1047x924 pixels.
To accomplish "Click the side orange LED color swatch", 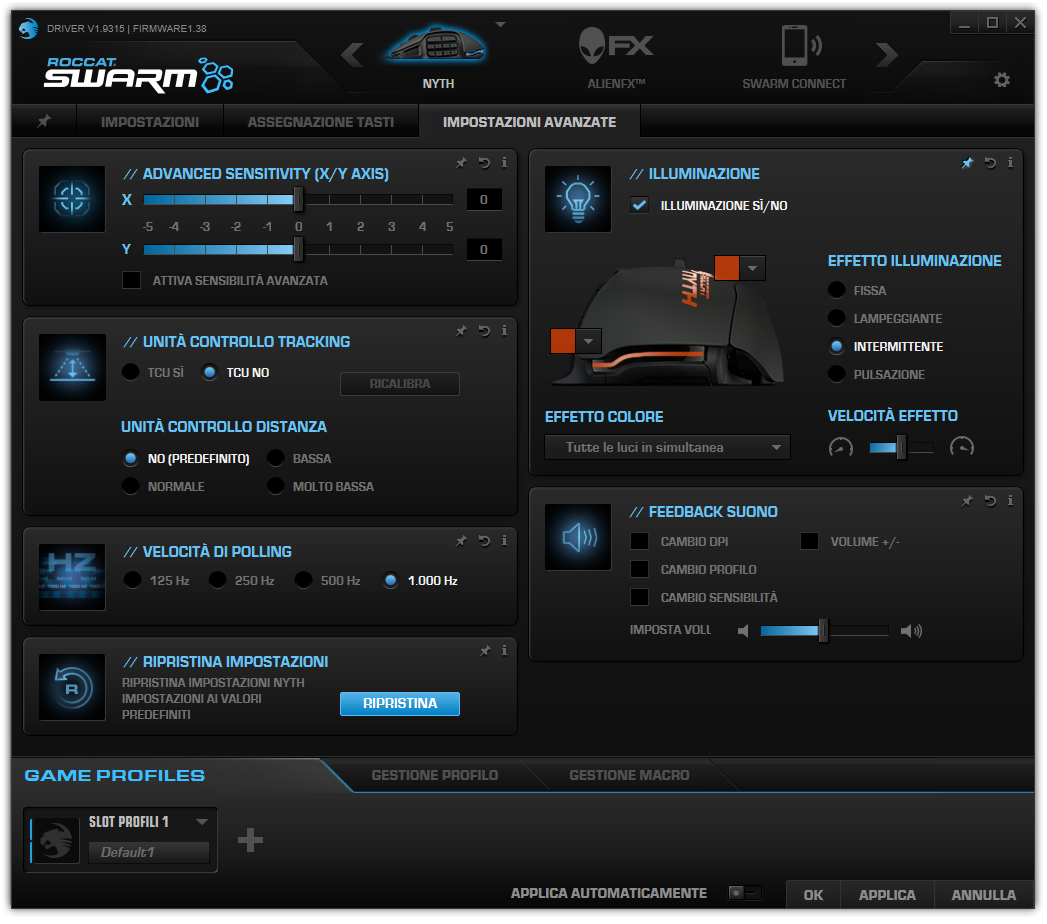I will click(563, 341).
